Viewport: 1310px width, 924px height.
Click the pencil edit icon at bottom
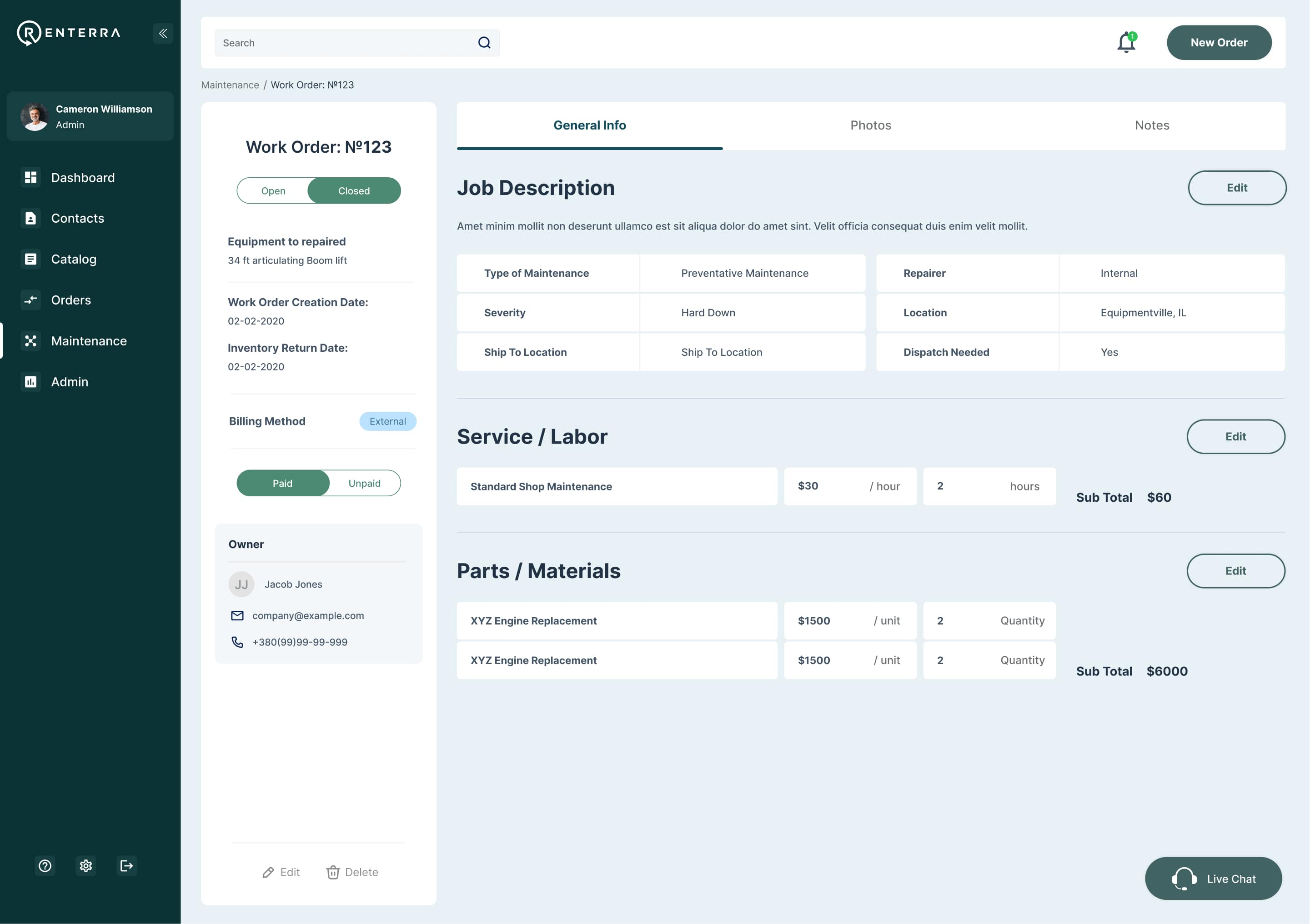(268, 873)
